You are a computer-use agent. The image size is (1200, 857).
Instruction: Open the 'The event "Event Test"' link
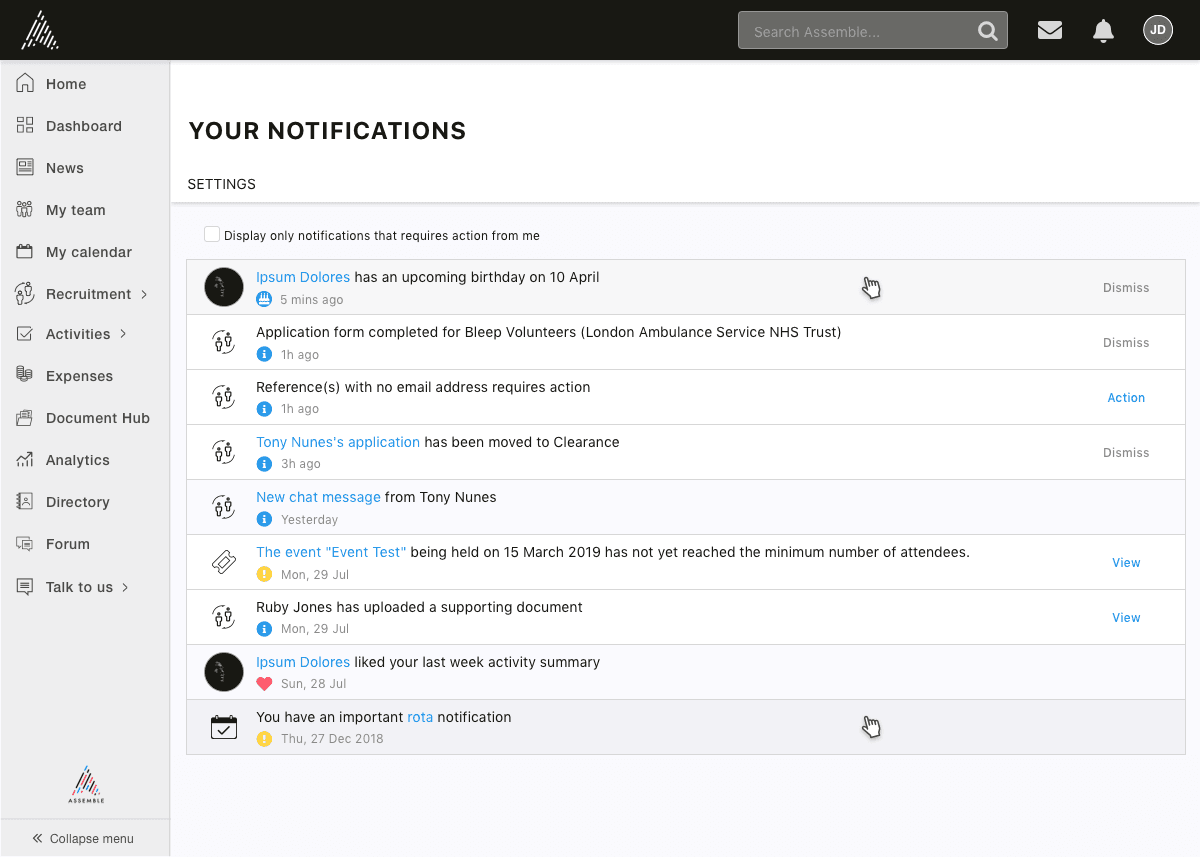point(331,552)
